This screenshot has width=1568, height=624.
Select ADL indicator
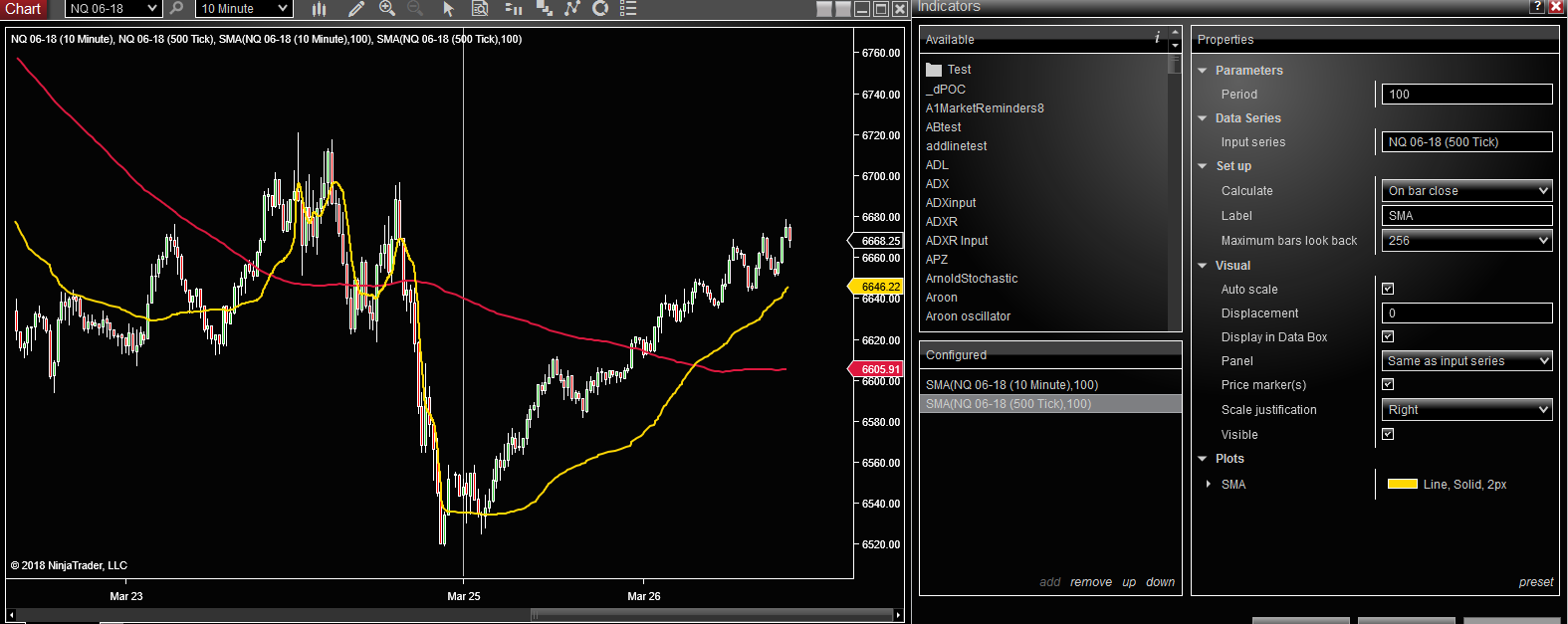click(937, 164)
